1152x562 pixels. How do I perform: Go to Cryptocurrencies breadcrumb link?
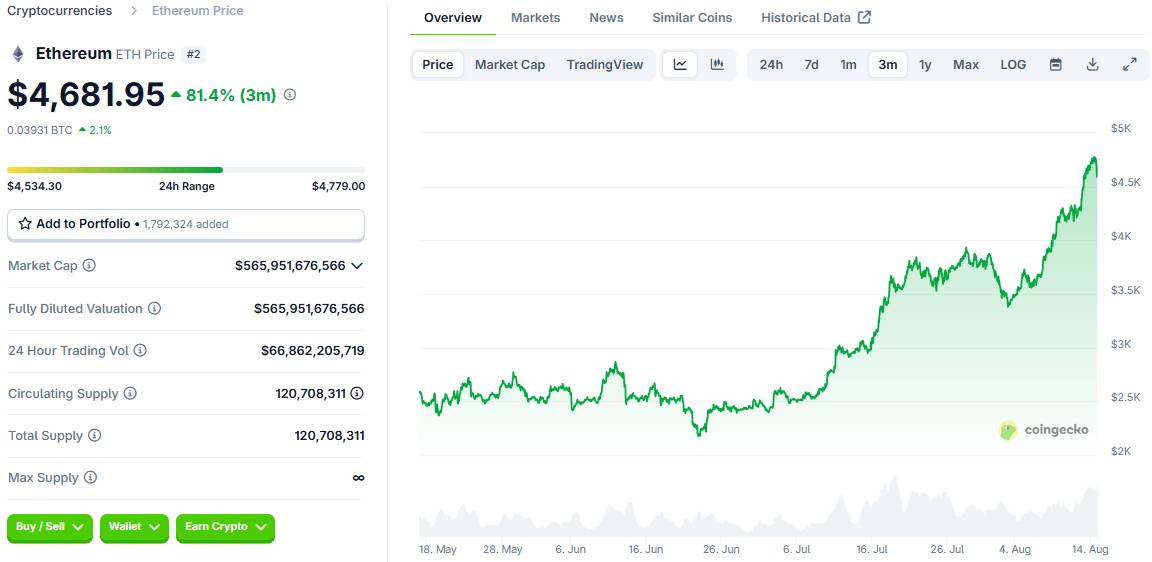60,11
